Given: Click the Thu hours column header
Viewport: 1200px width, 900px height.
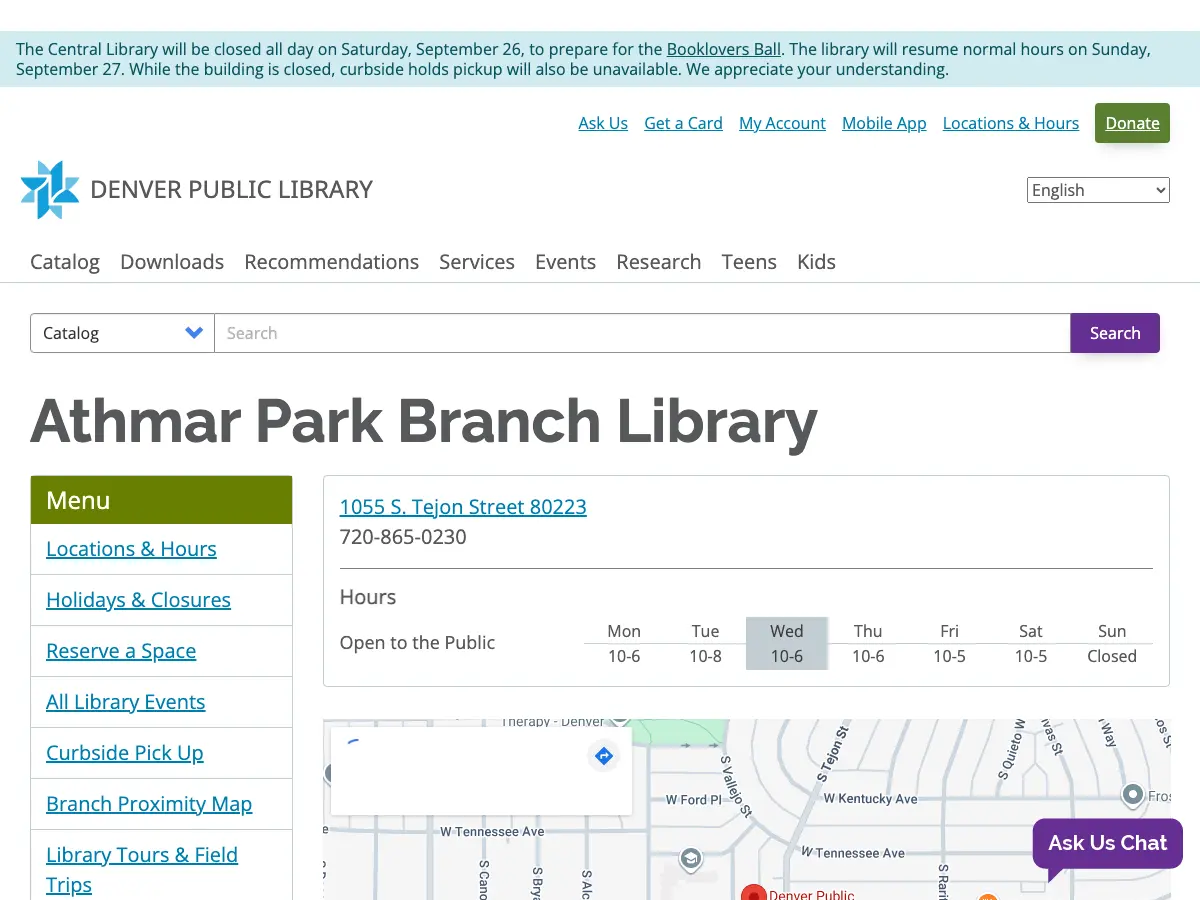Looking at the screenshot, I should 868,631.
